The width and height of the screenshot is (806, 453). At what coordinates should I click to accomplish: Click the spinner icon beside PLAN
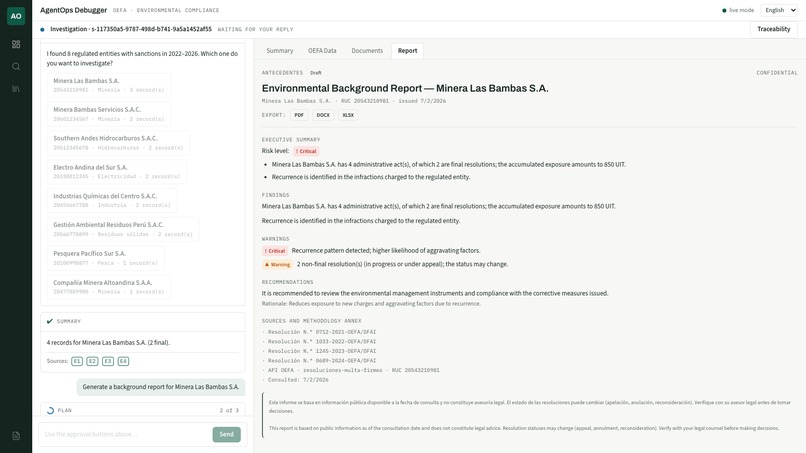click(50, 410)
